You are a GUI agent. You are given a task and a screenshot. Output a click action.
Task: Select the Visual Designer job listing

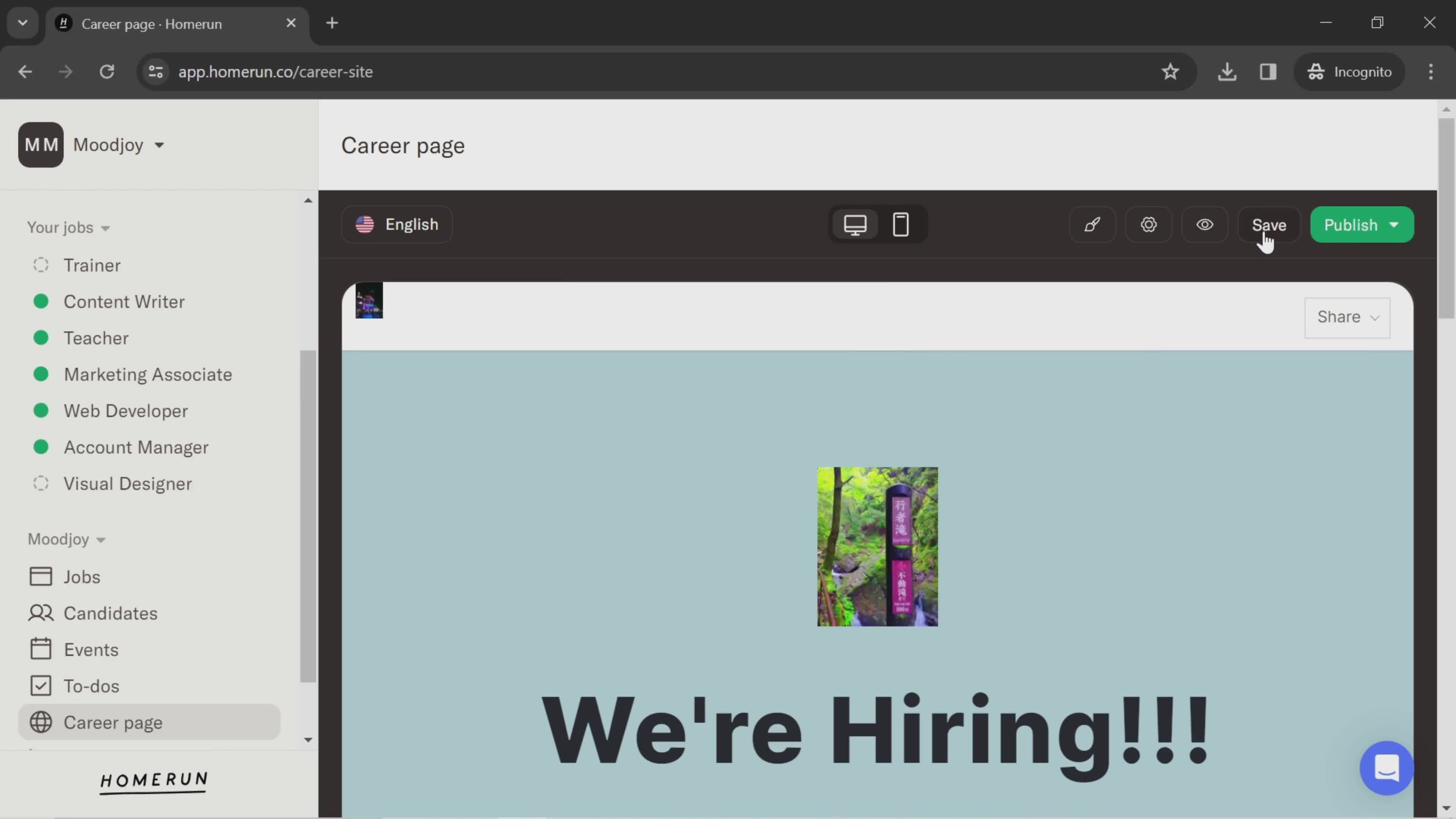click(127, 484)
